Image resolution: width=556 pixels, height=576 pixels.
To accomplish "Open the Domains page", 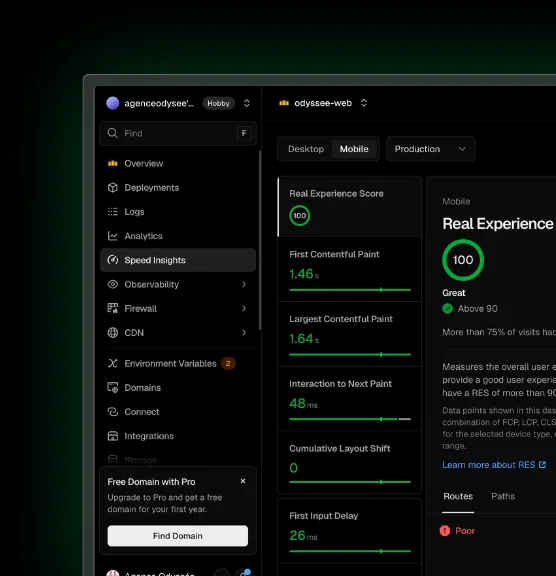I will [178, 388].
